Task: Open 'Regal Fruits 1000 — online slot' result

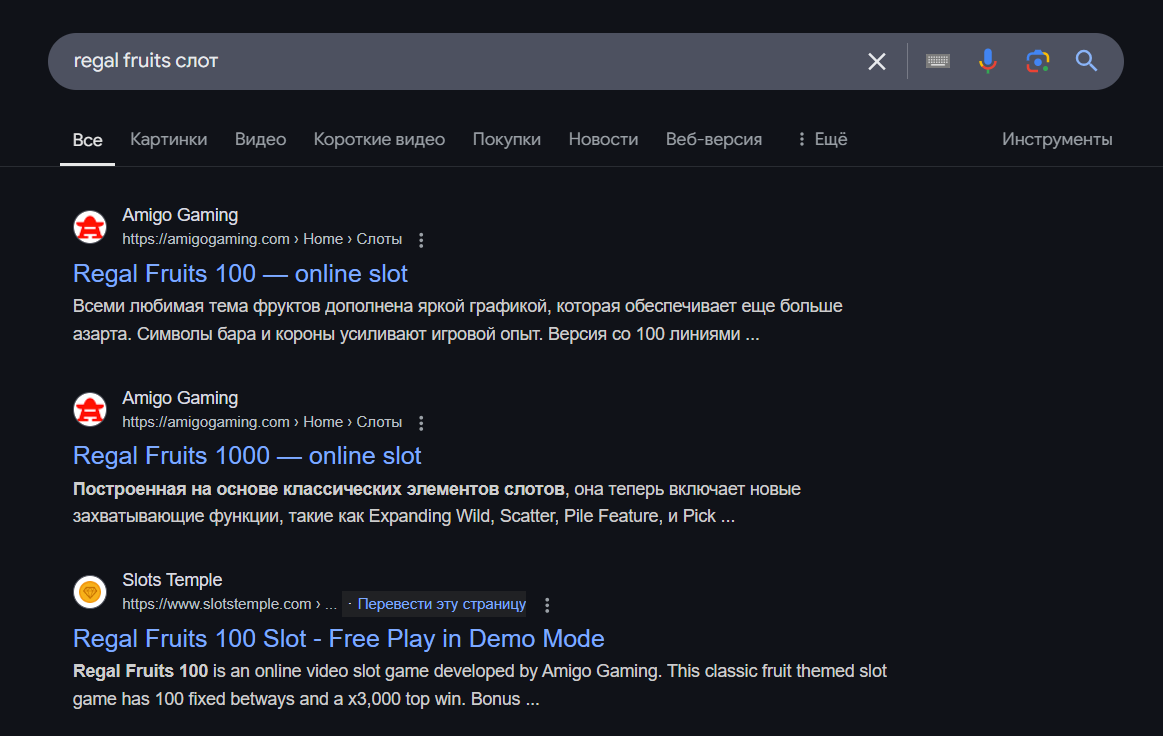Action: point(247,456)
